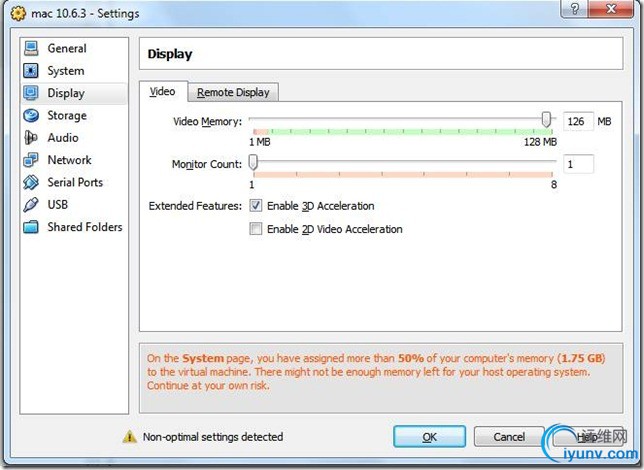Image resolution: width=644 pixels, height=470 pixels.
Task: Open the Network settings category
Action: tap(69, 160)
